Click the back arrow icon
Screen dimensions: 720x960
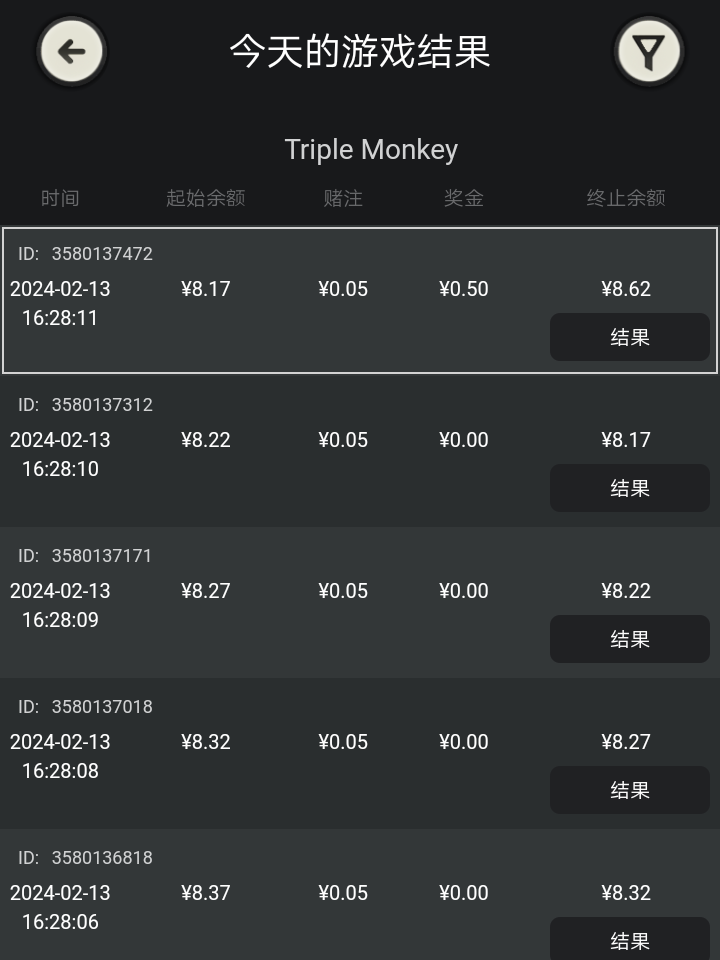[x=72, y=51]
